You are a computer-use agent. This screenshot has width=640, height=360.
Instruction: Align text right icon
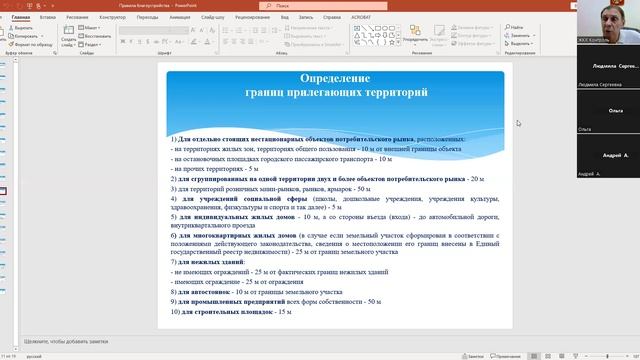(x=242, y=42)
